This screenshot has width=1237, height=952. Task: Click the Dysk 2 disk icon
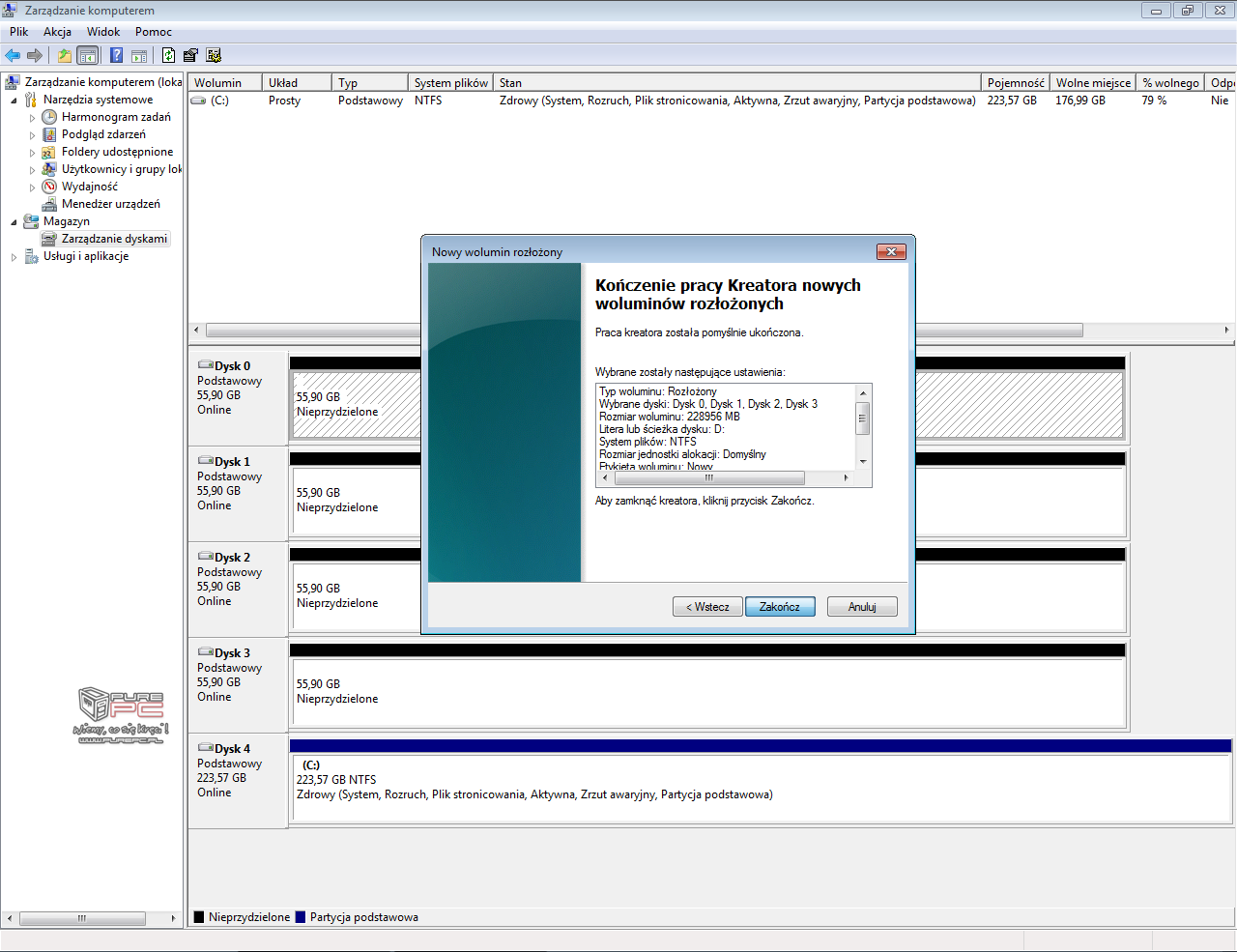(x=206, y=557)
